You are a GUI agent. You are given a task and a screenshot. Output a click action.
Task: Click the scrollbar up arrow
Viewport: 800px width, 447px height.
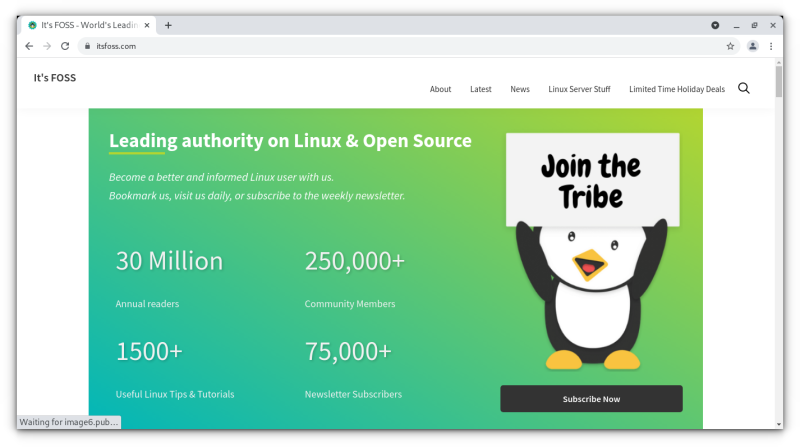click(x=779, y=62)
